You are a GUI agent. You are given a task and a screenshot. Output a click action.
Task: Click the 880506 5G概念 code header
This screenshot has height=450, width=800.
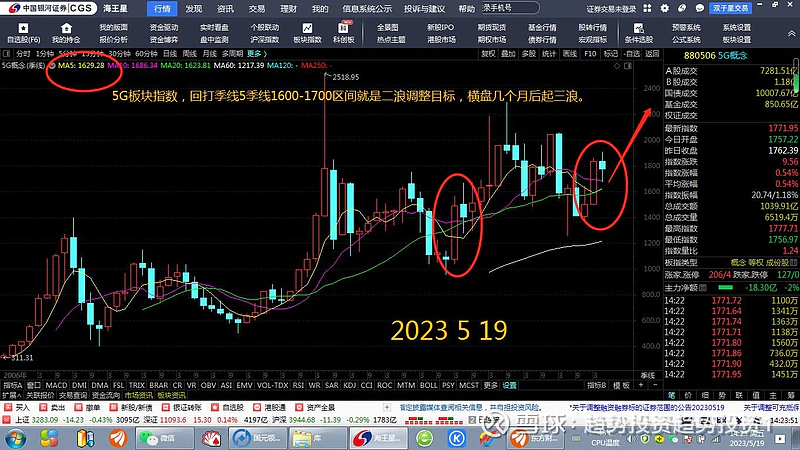tap(716, 56)
